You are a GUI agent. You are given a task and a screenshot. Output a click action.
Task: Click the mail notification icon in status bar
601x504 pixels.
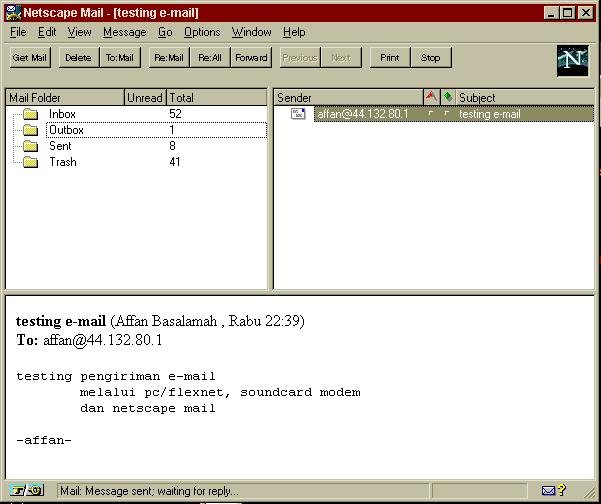[x=548, y=491]
